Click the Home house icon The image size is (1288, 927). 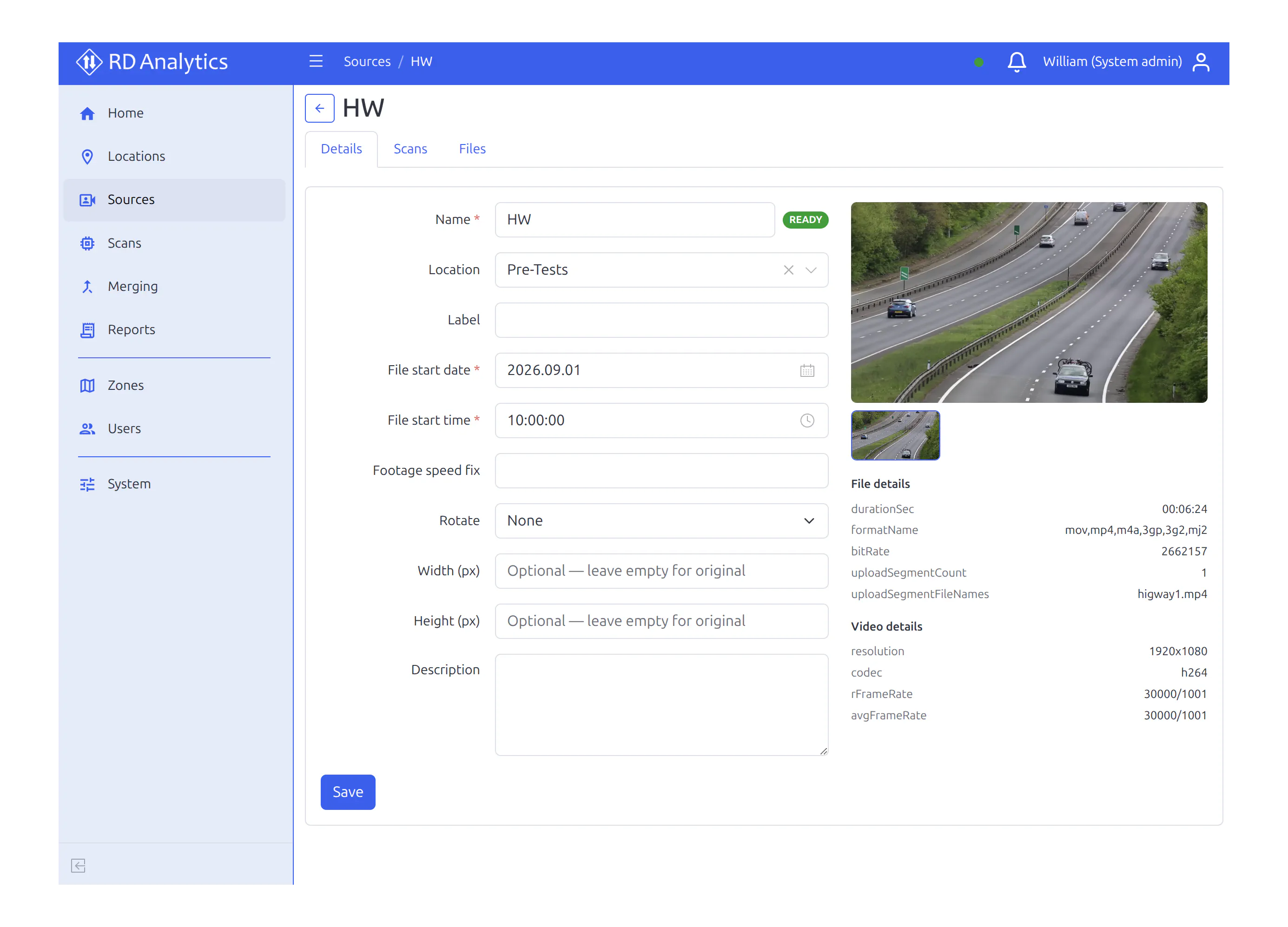point(87,113)
